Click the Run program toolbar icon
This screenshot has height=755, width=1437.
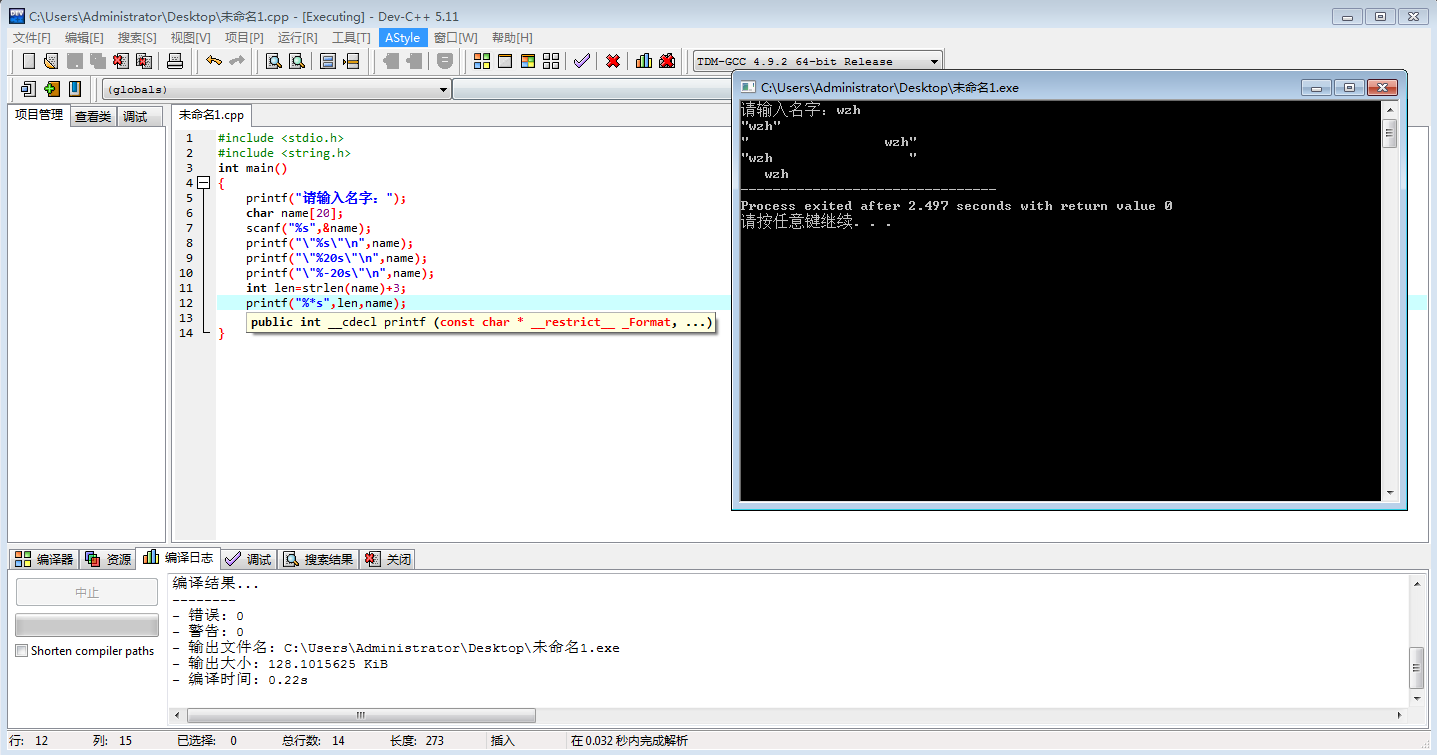(505, 61)
